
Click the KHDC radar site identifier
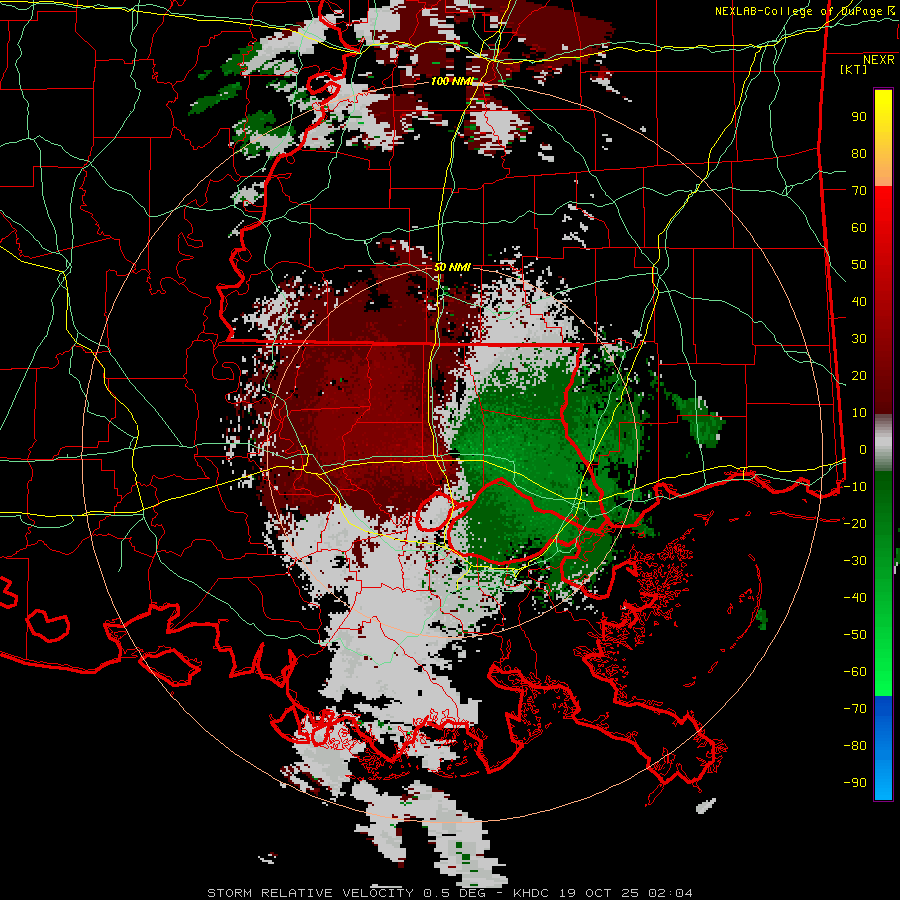pos(531,893)
